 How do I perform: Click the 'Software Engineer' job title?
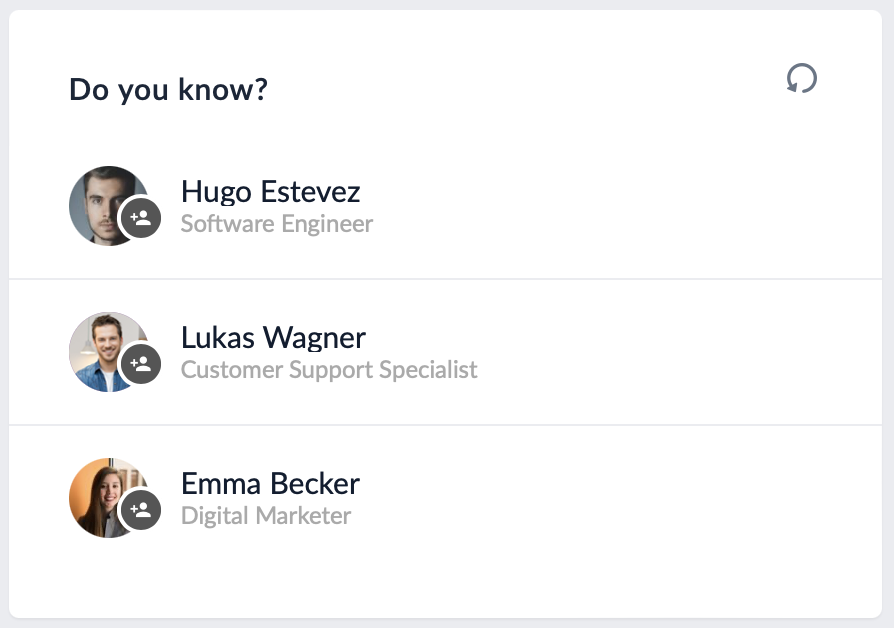coord(276,224)
